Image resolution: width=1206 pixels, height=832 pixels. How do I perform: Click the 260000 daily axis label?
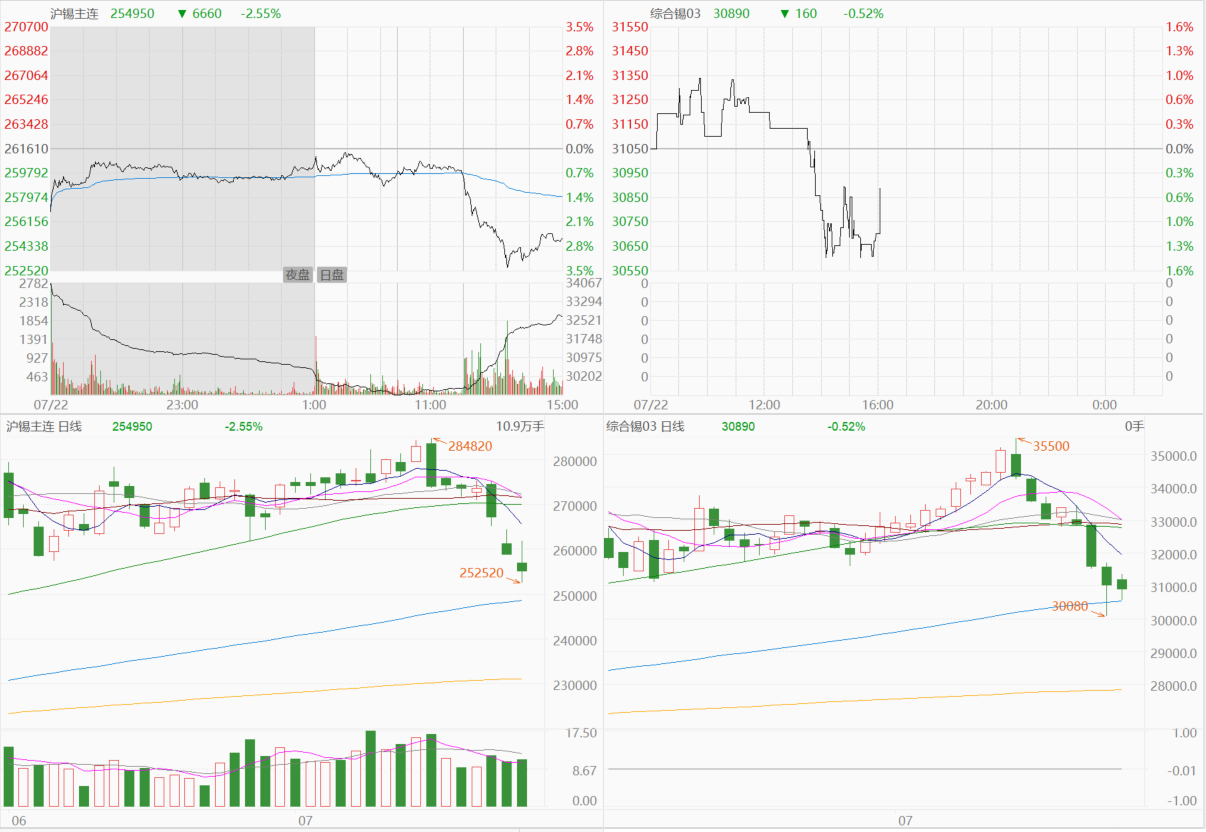point(574,551)
